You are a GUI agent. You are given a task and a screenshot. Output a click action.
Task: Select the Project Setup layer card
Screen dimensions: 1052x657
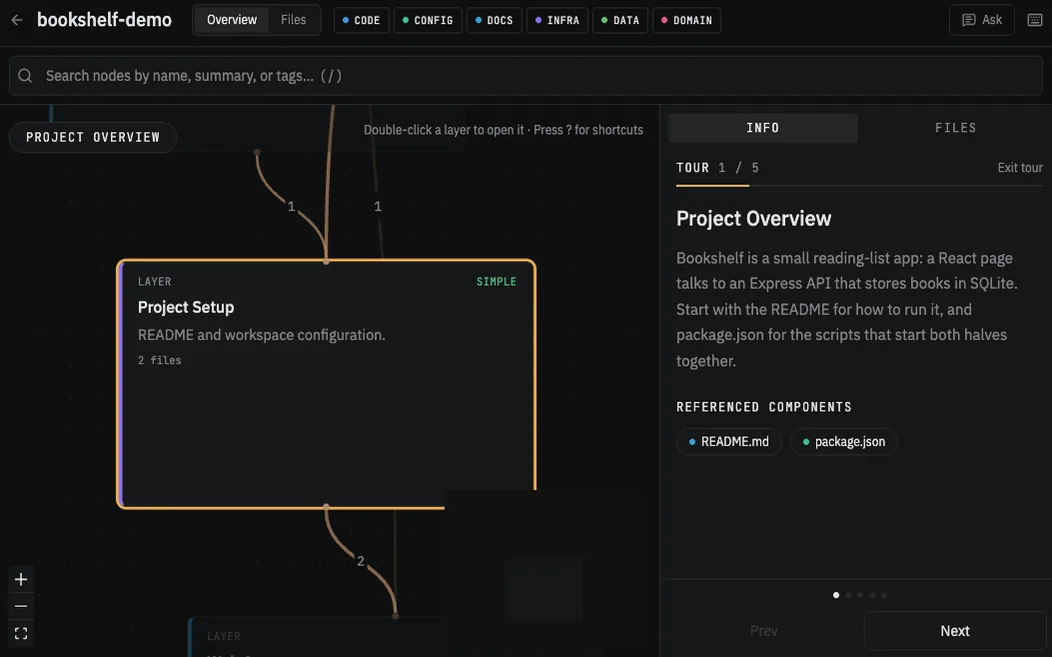[326, 383]
